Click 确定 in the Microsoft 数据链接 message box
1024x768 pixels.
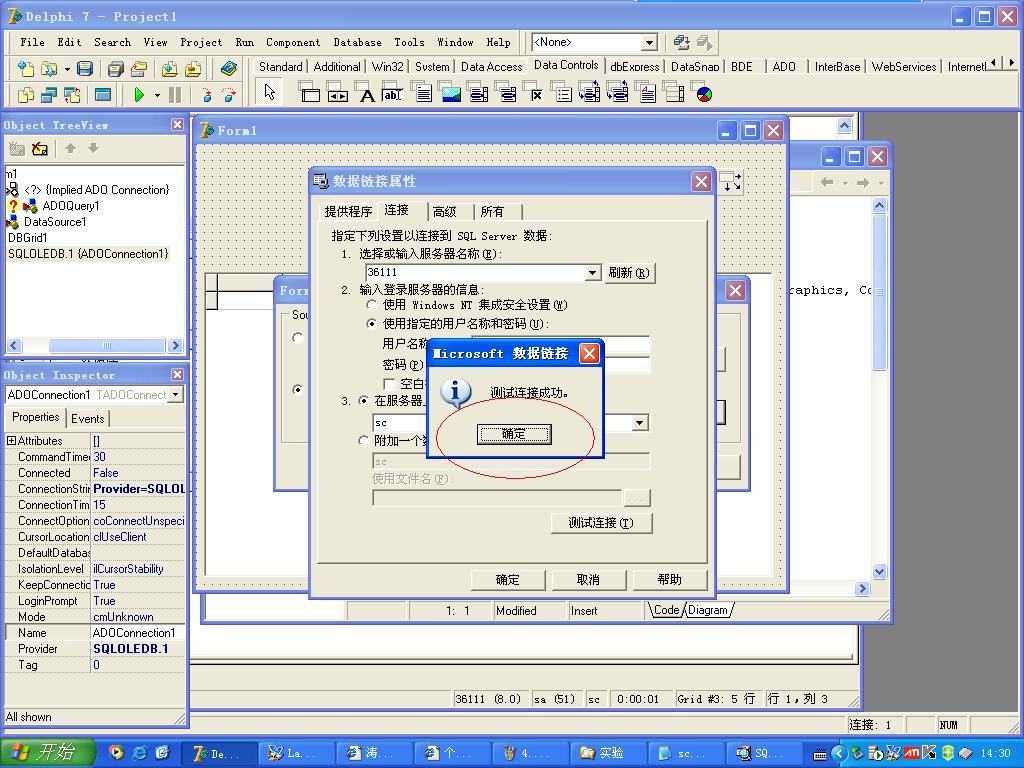pos(514,434)
